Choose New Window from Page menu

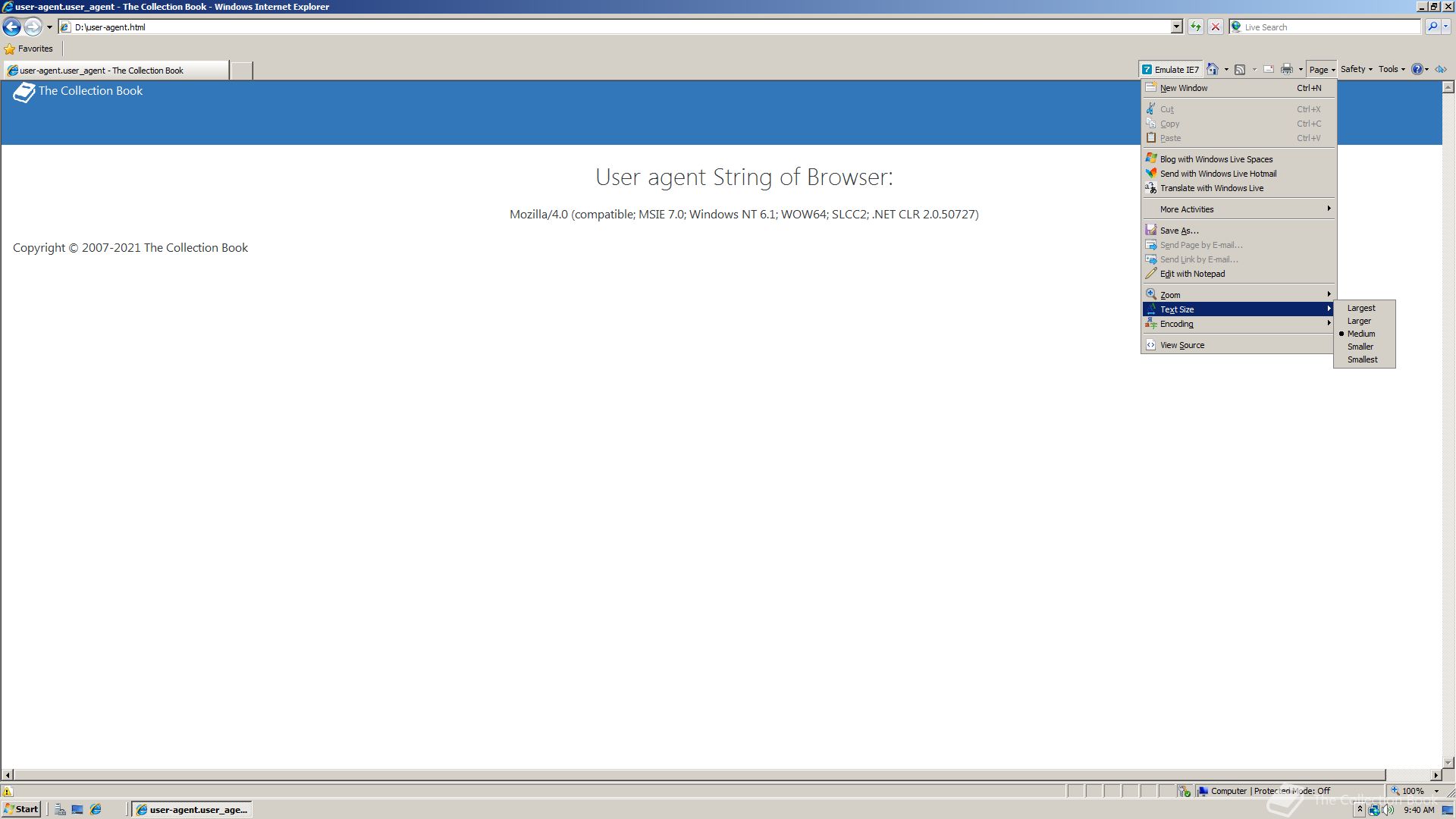1238,88
